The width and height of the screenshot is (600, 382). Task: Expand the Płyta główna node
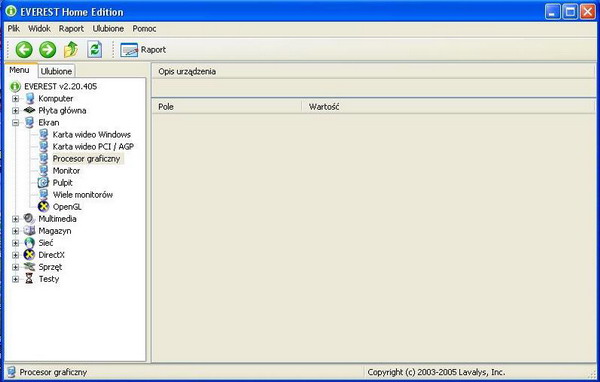(x=15, y=111)
